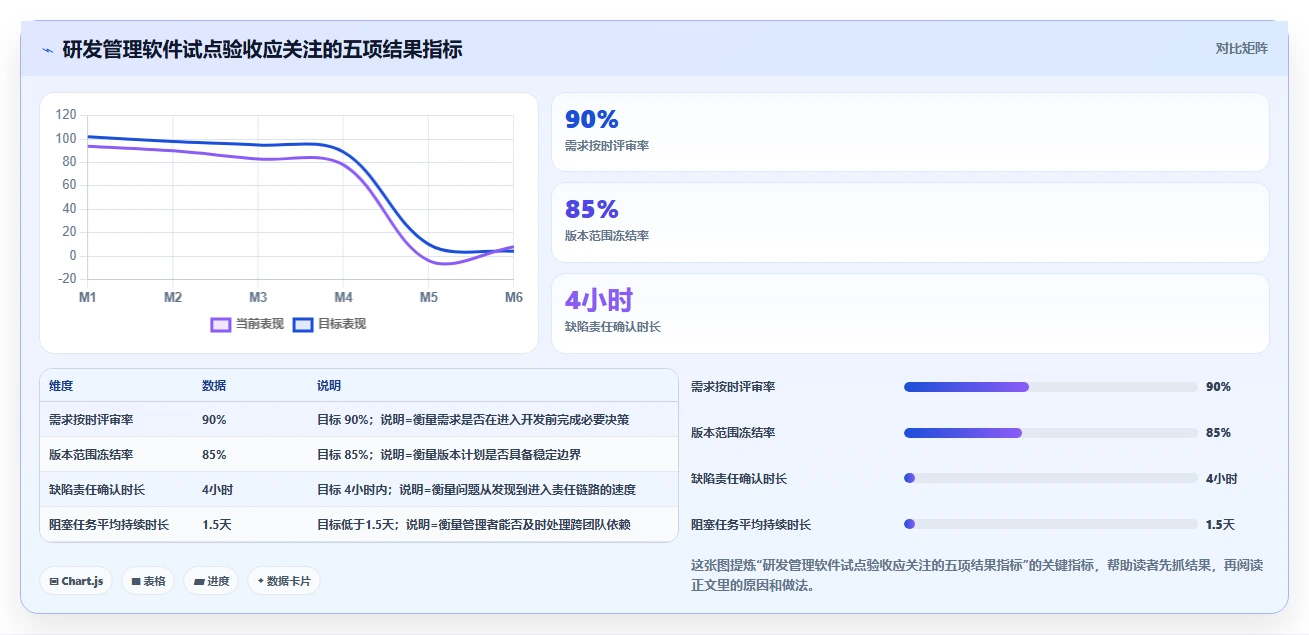Click the 需求按时评审率 progress bar
Image resolution: width=1309 pixels, height=635 pixels.
pos(1050,387)
